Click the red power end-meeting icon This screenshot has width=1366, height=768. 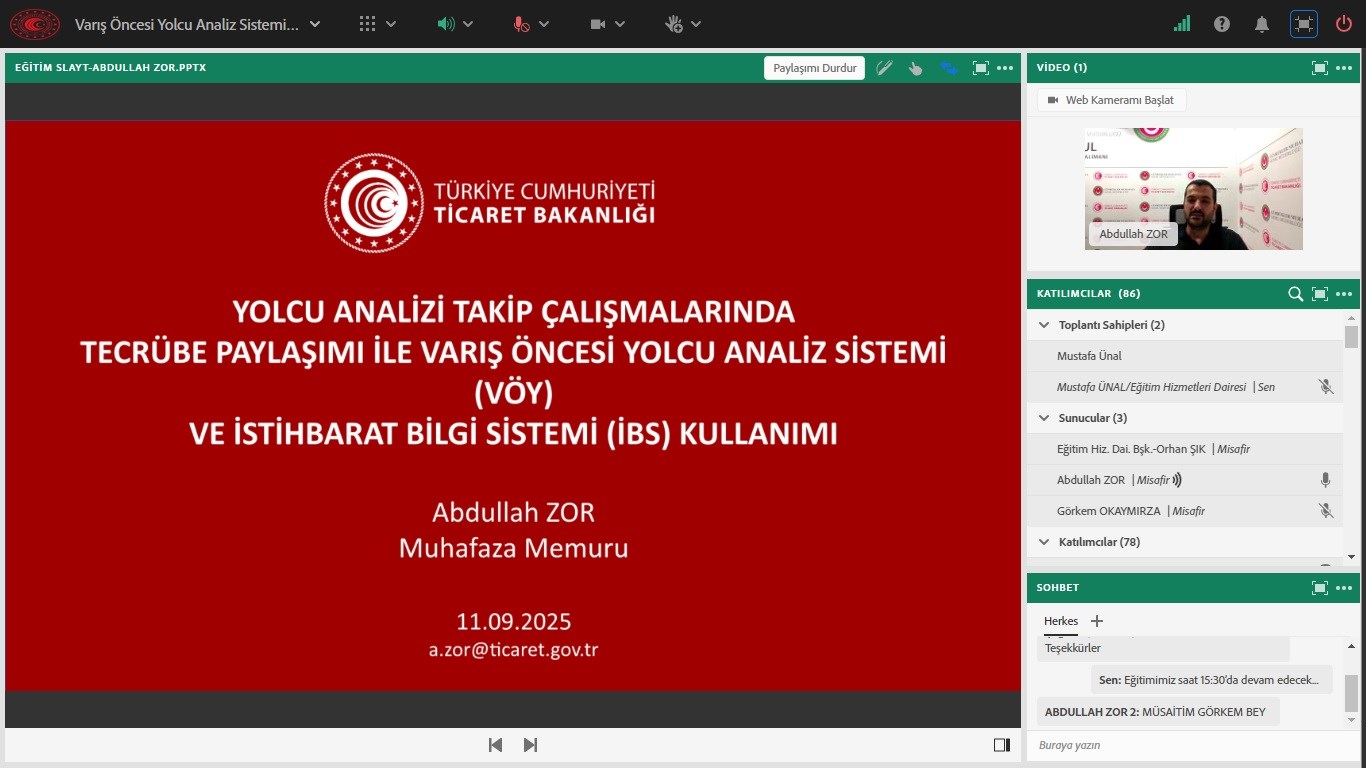(x=1344, y=24)
